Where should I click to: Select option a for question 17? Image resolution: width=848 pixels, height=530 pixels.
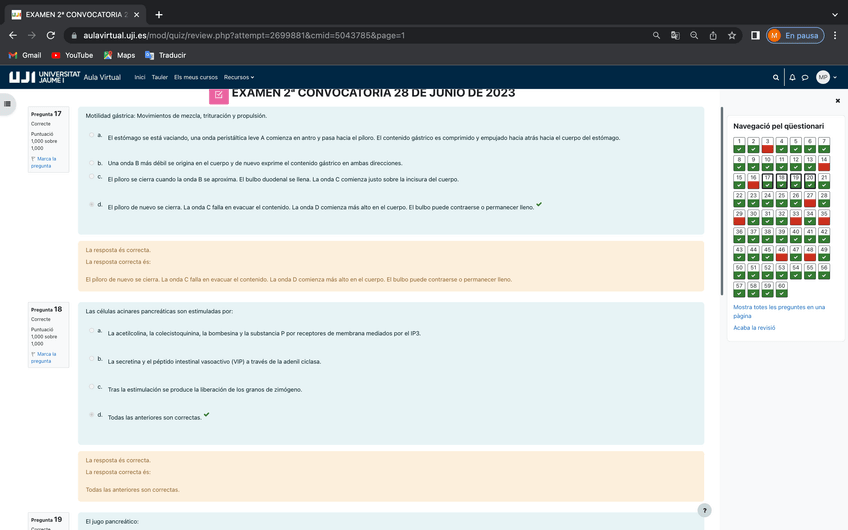click(91, 135)
